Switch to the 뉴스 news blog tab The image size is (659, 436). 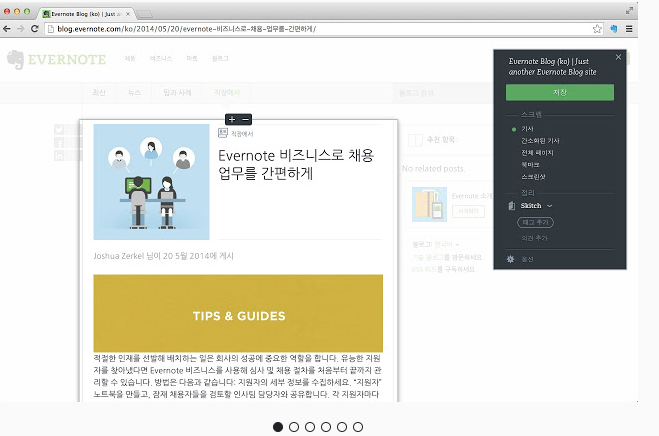pyautogui.click(x=134, y=92)
